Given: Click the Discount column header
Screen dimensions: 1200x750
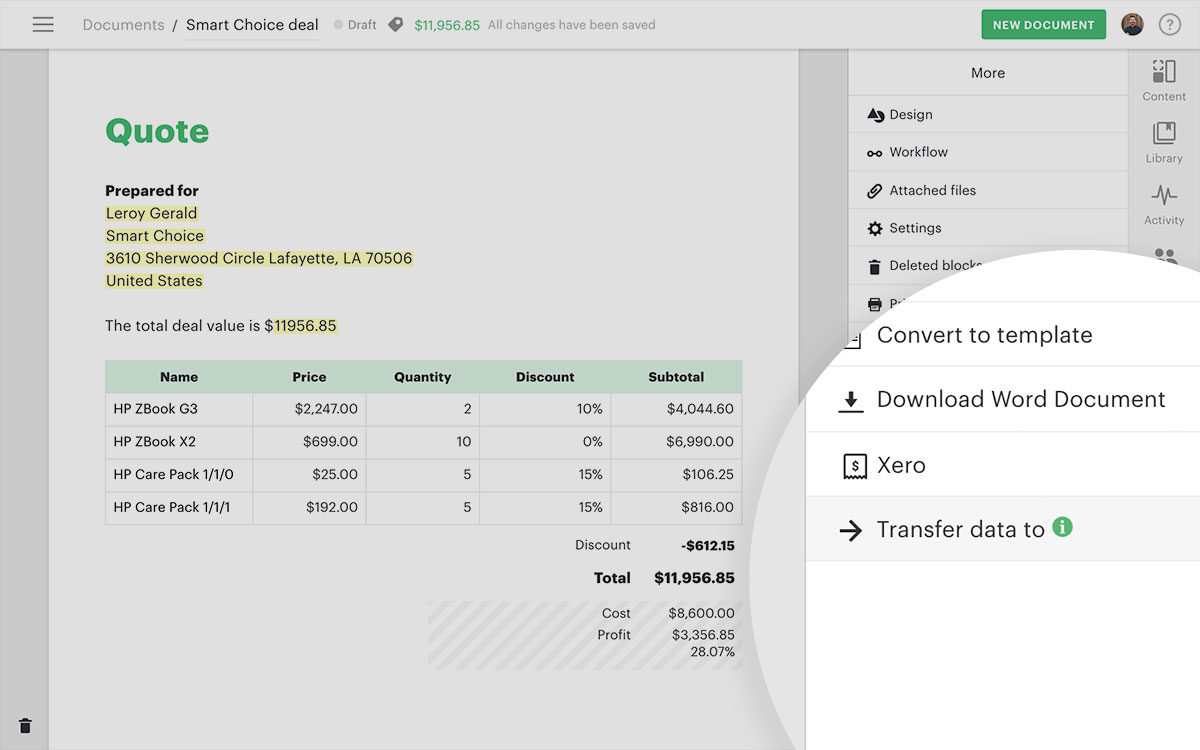Looking at the screenshot, I should (545, 377).
